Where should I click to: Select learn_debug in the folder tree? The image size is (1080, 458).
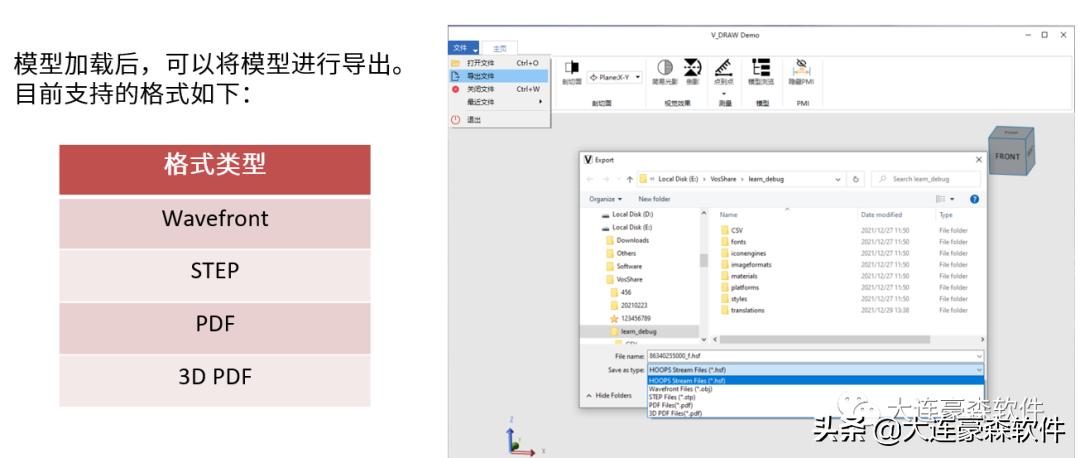pyautogui.click(x=633, y=331)
